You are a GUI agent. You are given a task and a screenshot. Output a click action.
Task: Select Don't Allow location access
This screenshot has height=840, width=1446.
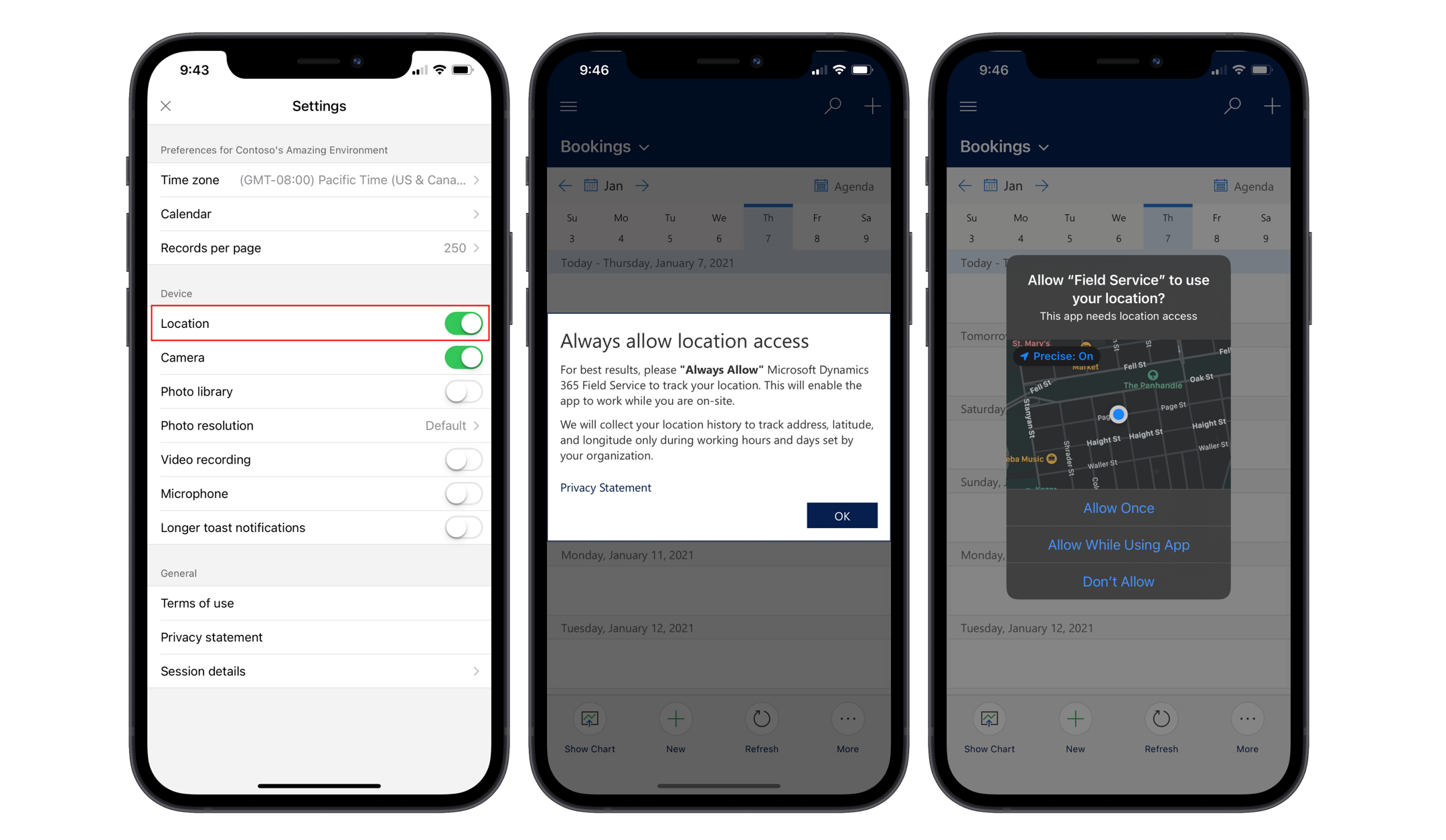(x=1118, y=582)
